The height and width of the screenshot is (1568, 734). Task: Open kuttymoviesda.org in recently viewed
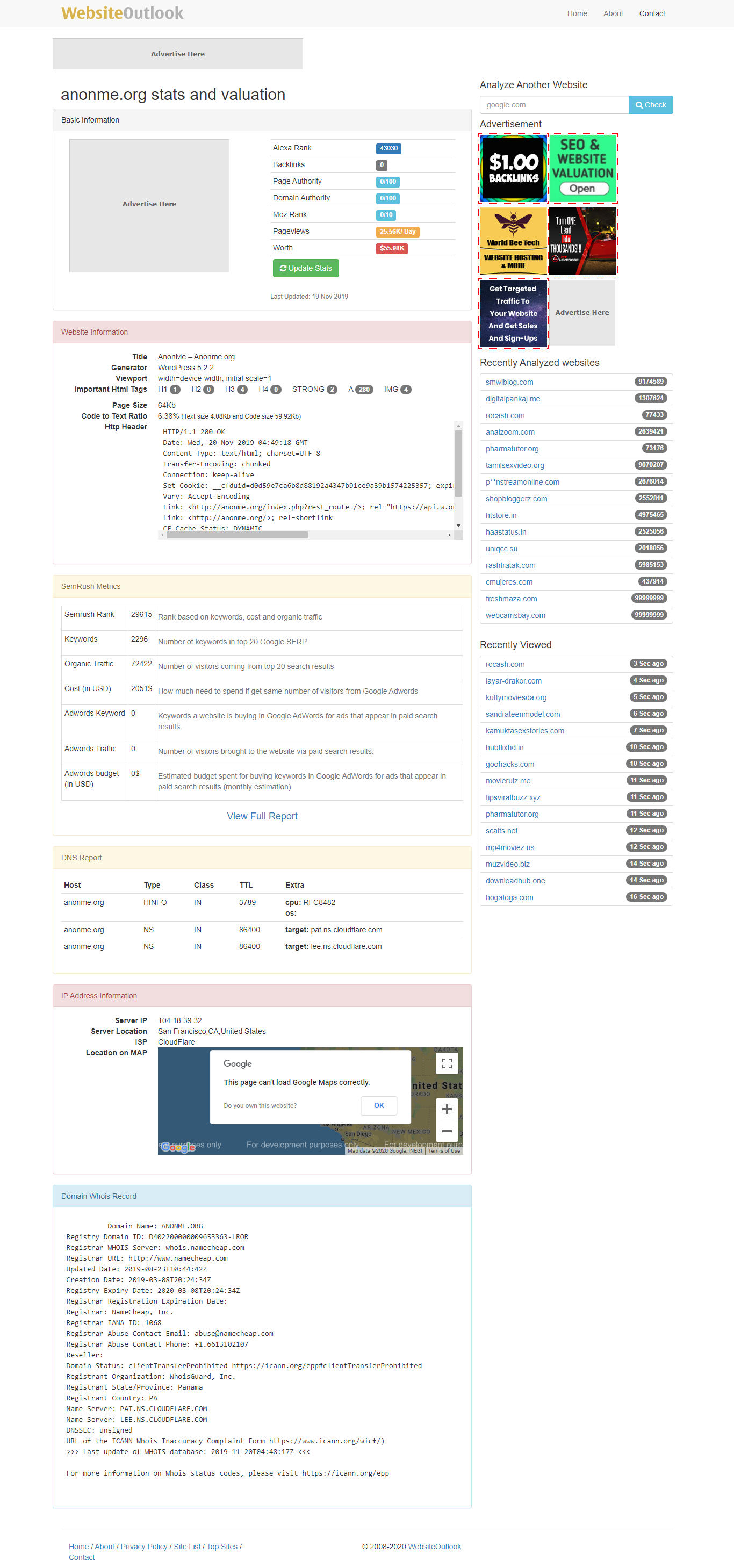coord(515,697)
